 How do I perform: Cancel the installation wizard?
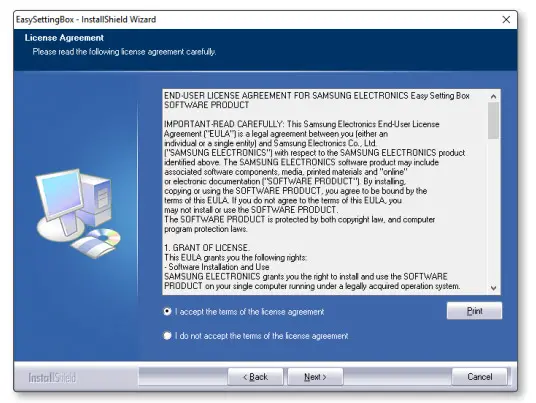[479, 377]
